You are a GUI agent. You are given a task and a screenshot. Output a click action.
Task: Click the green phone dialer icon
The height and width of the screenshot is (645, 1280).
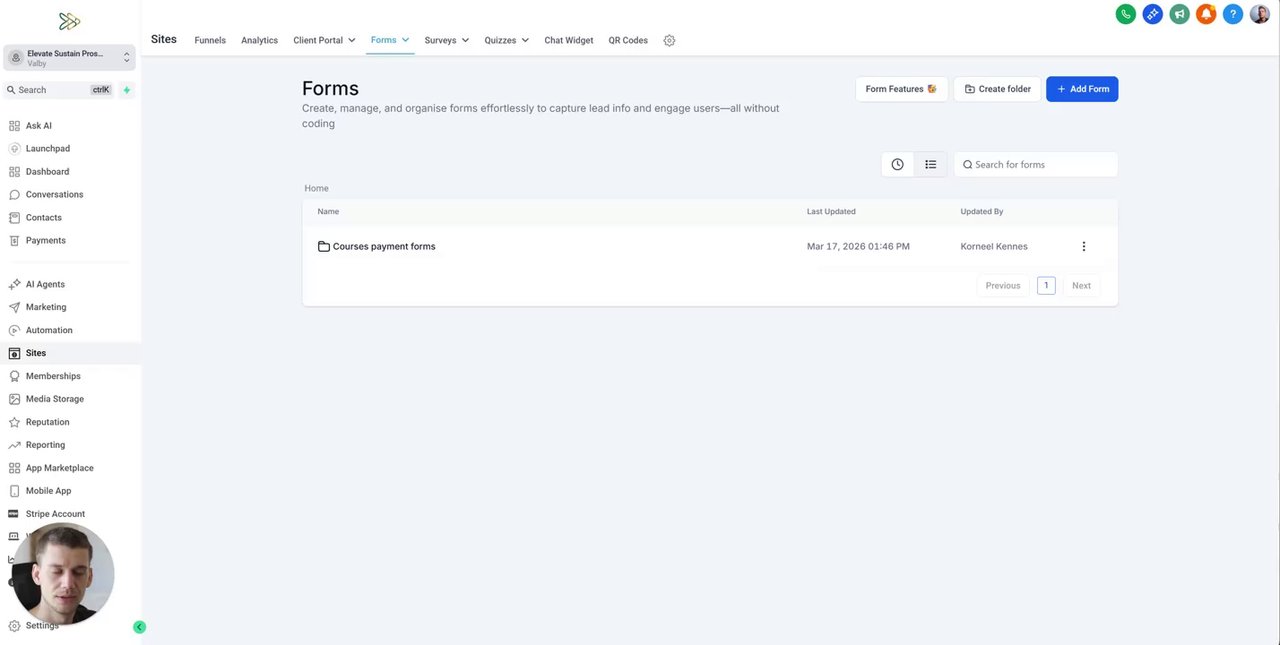[x=1126, y=14]
